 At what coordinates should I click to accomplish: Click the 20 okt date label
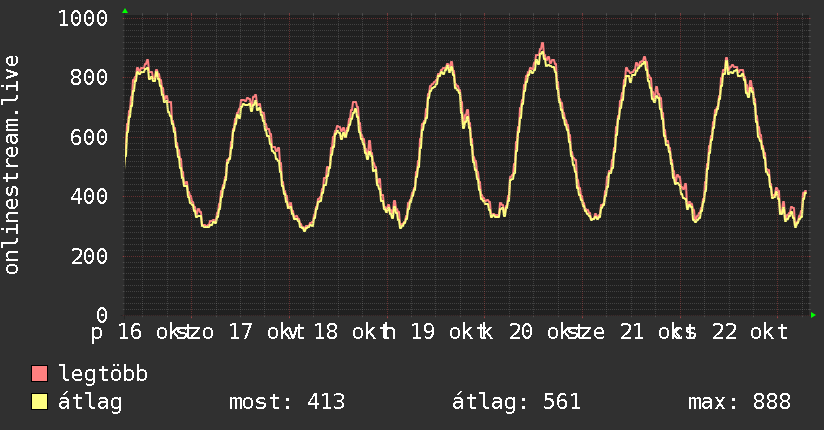click(543, 332)
